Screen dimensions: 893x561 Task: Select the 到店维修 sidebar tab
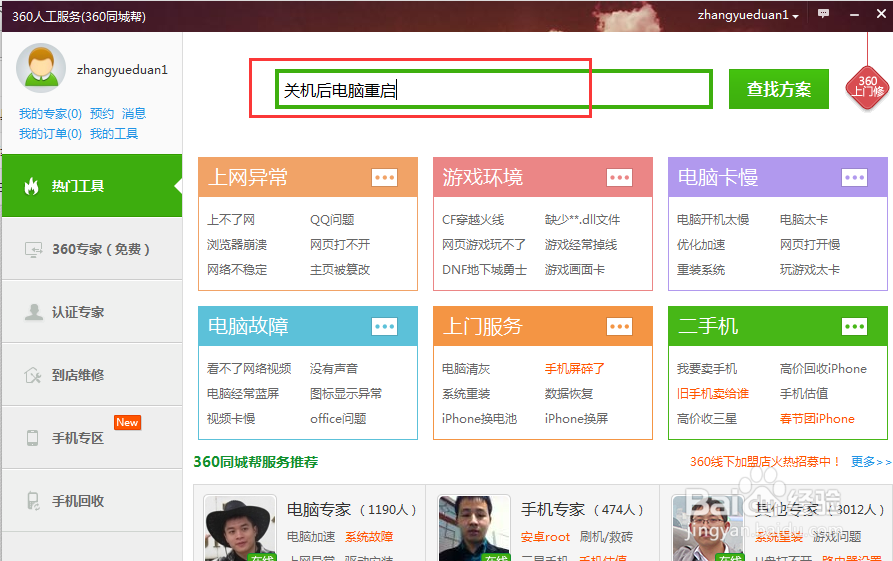(x=92, y=375)
